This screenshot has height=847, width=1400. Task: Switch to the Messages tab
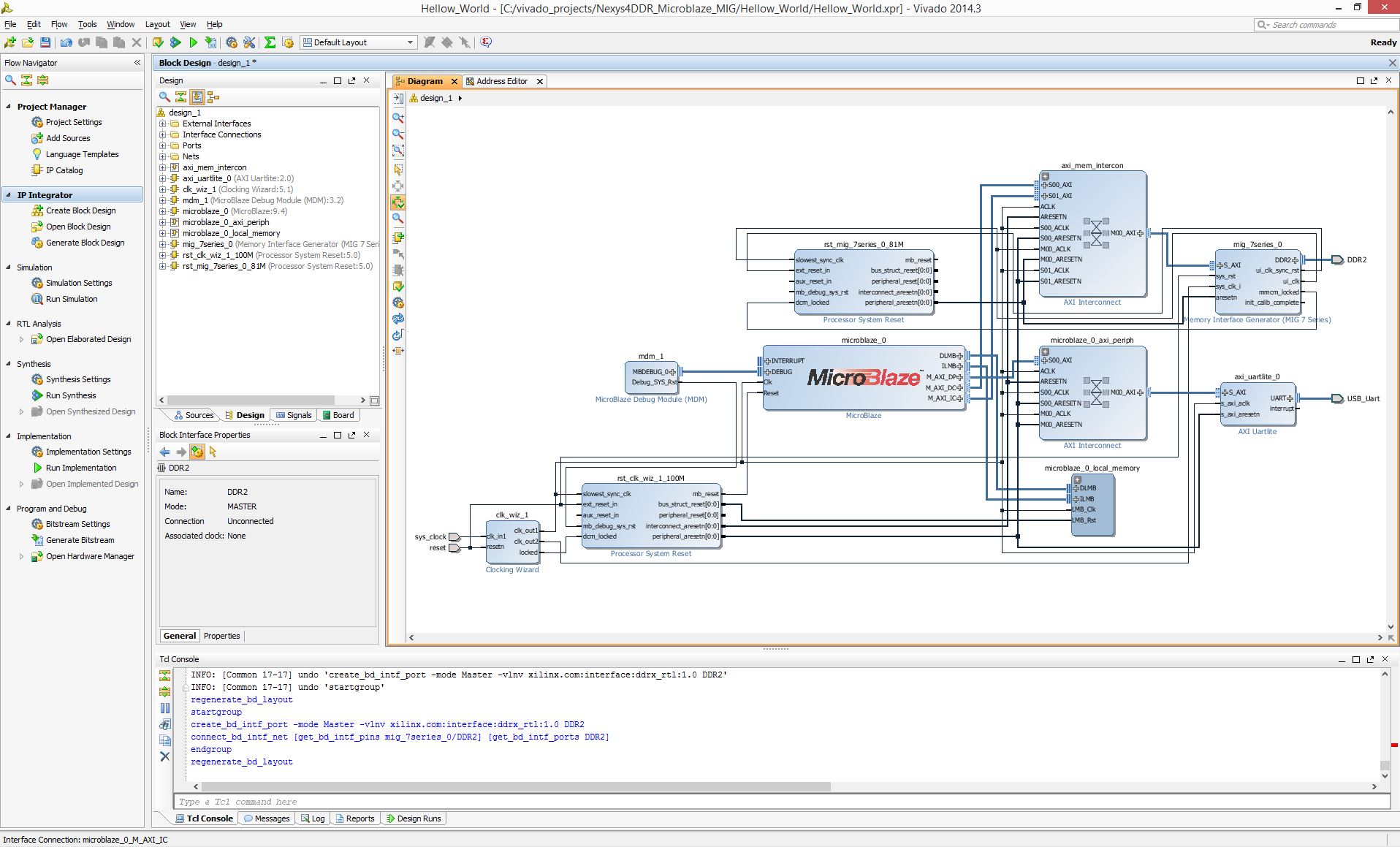point(266,818)
